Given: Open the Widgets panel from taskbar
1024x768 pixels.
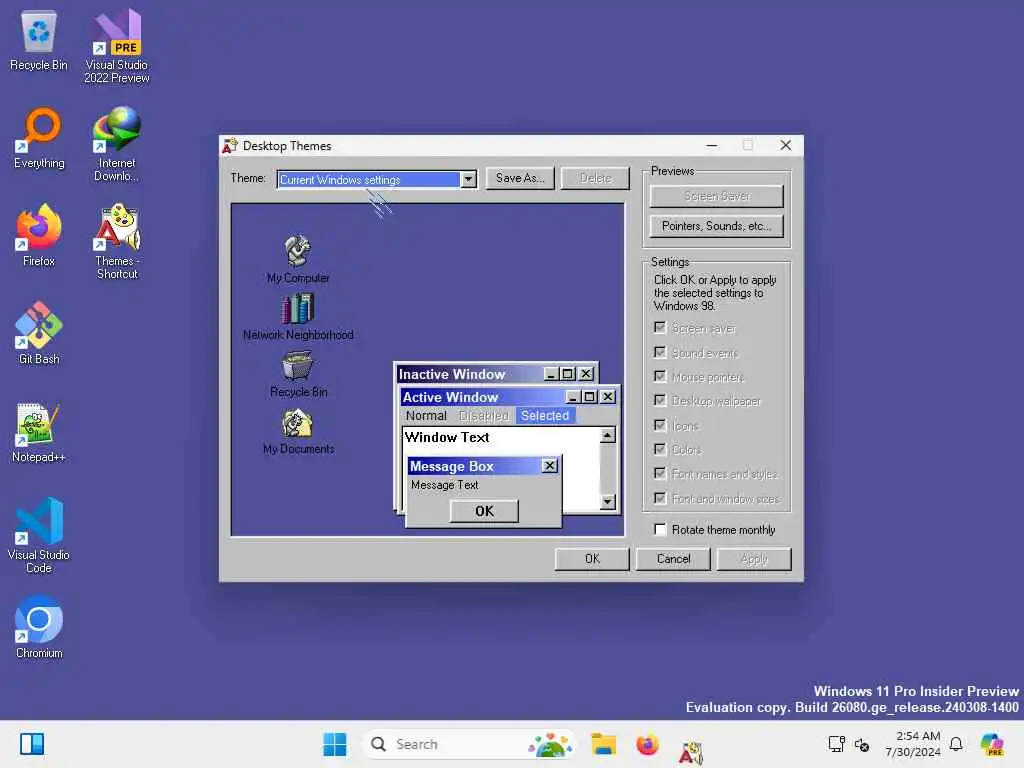Looking at the screenshot, I should tap(31, 744).
